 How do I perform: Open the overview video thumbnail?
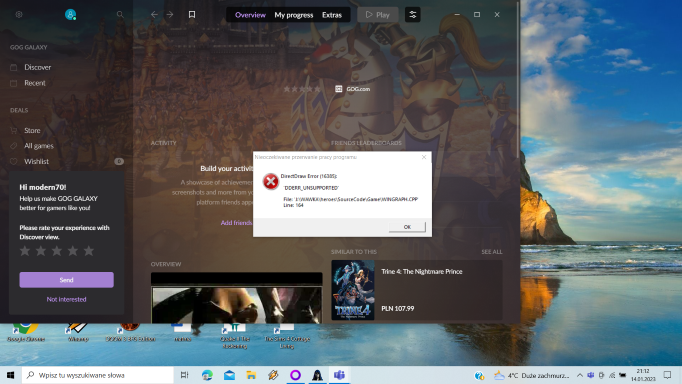[237, 298]
